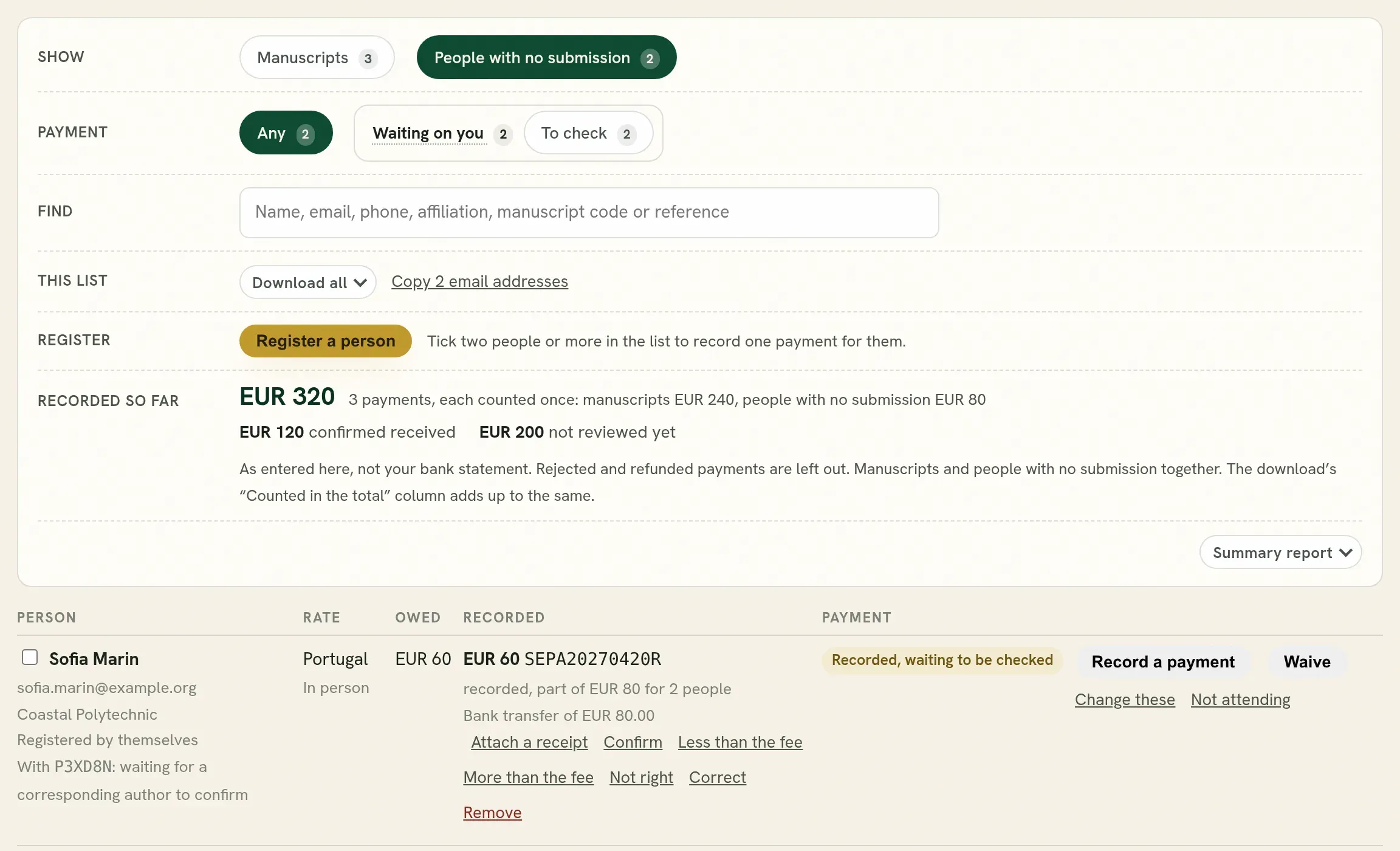Tick the checkbox beside Sofia Marin

coord(30,657)
